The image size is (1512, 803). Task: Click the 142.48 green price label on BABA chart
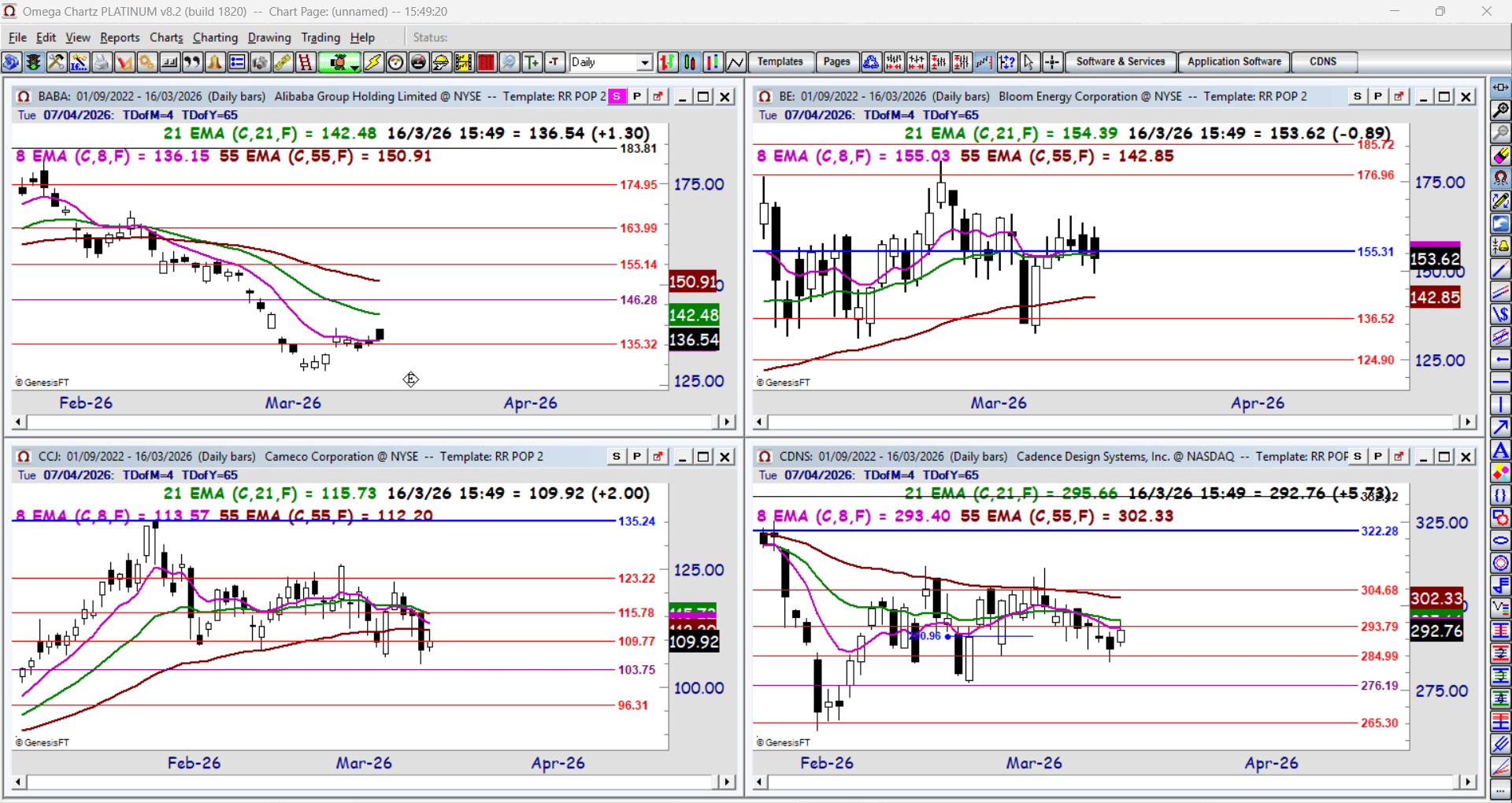(x=694, y=315)
